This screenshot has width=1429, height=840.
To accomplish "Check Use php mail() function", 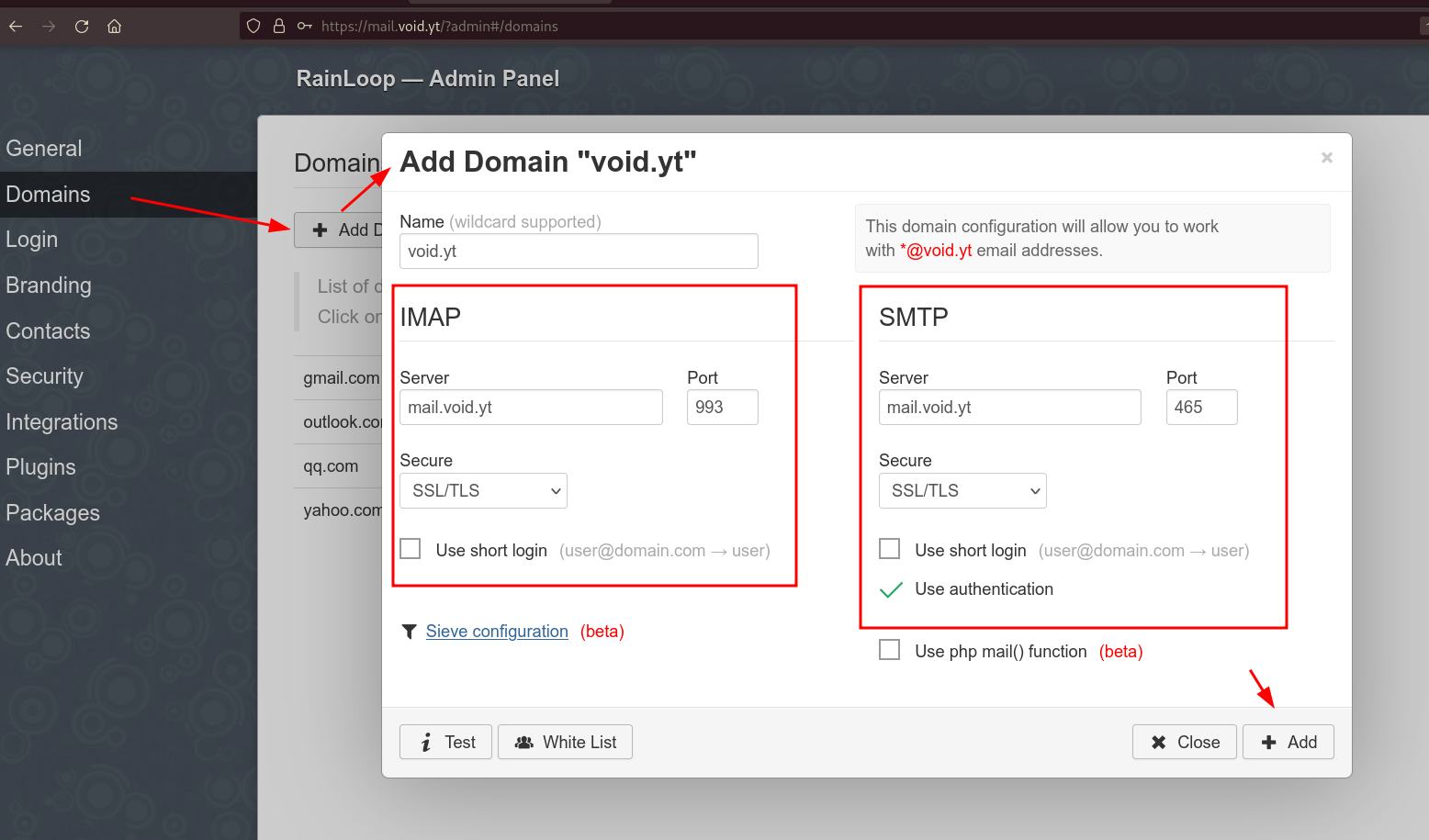I will 890,650.
